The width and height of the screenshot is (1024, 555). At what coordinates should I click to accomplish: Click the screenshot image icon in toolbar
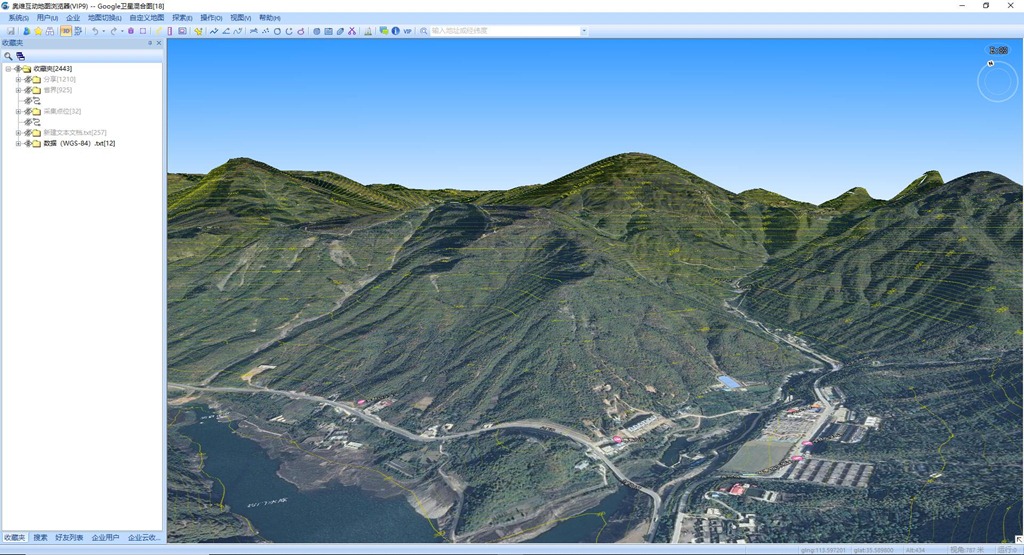point(182,31)
